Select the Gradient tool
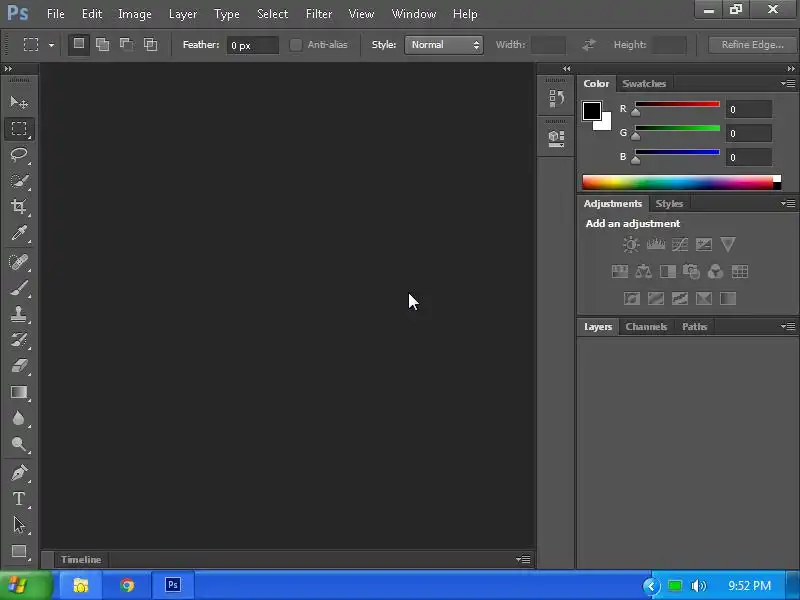 click(x=19, y=392)
